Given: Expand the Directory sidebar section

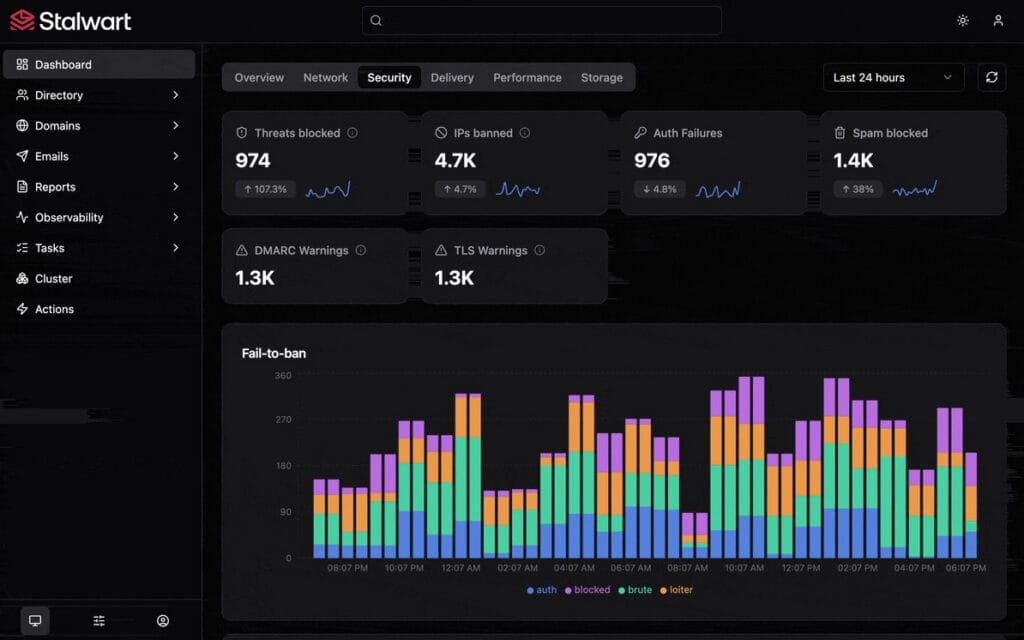Looking at the screenshot, I should [x=60, y=95].
